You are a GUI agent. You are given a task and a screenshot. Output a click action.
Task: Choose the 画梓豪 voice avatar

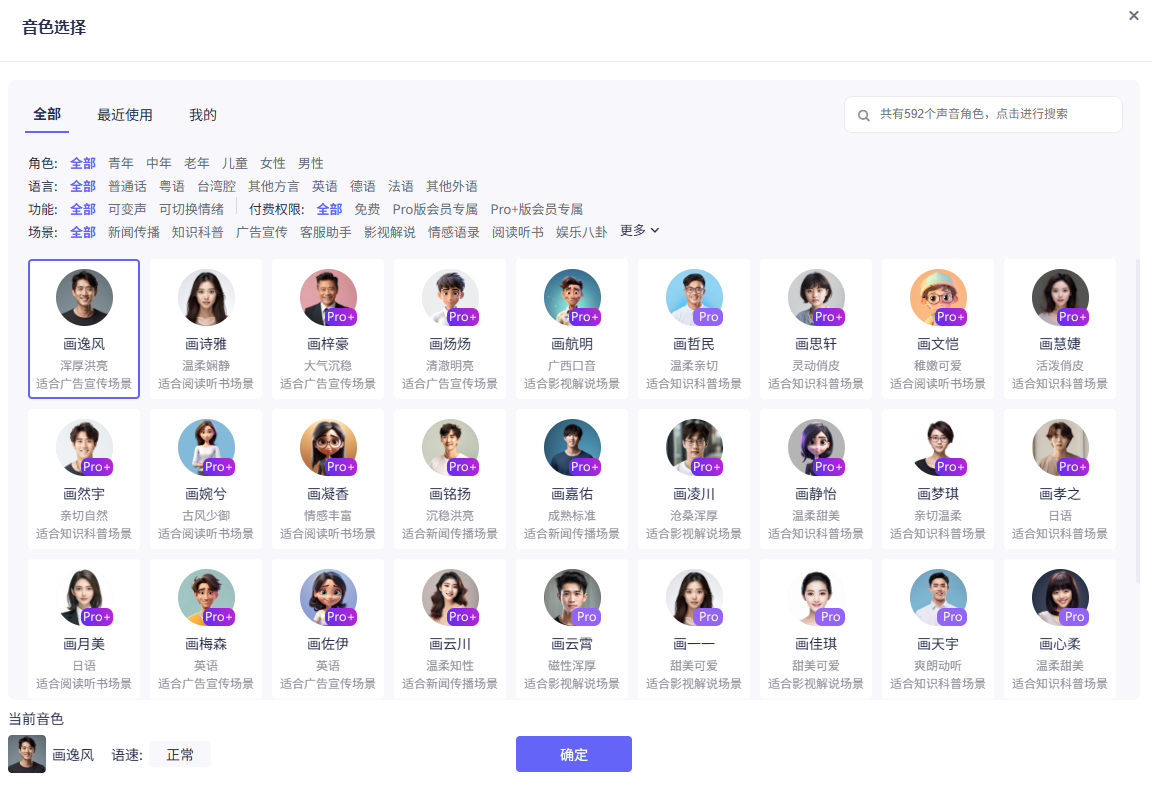pos(328,298)
